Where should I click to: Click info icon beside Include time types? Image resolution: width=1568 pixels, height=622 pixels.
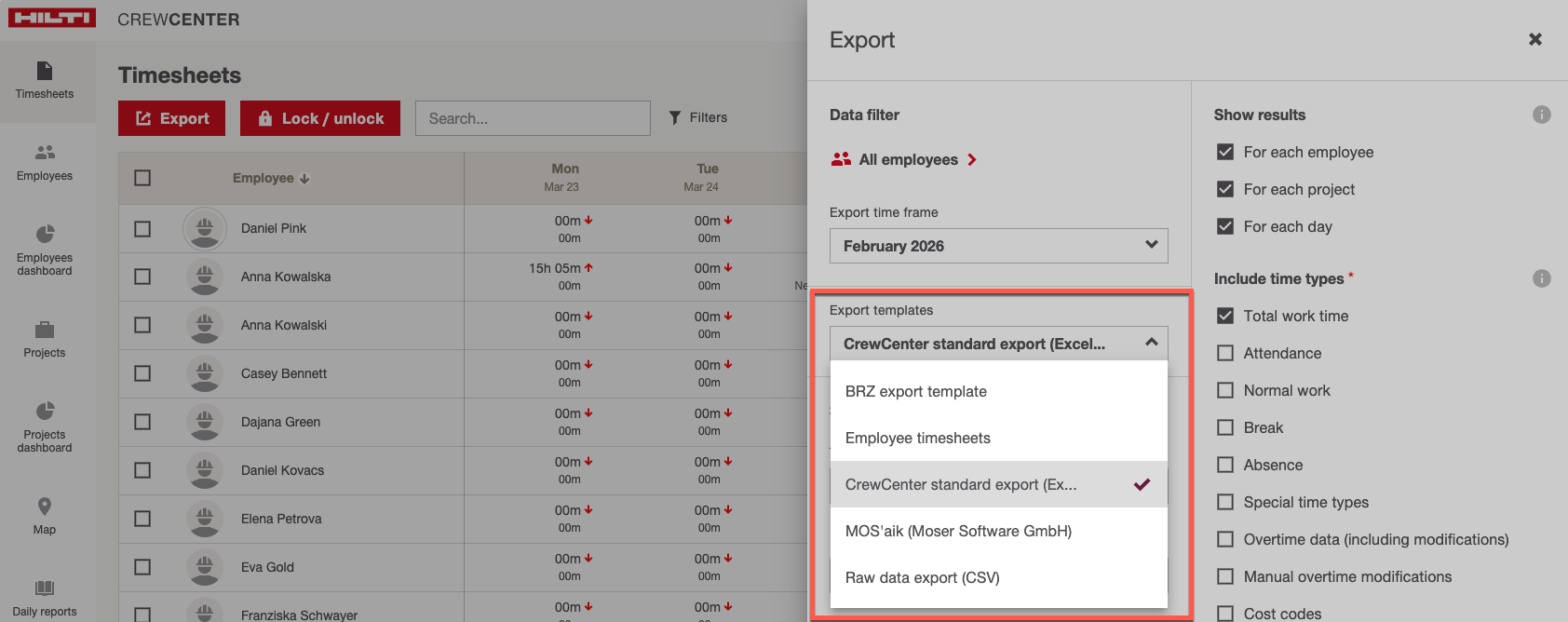tap(1542, 278)
